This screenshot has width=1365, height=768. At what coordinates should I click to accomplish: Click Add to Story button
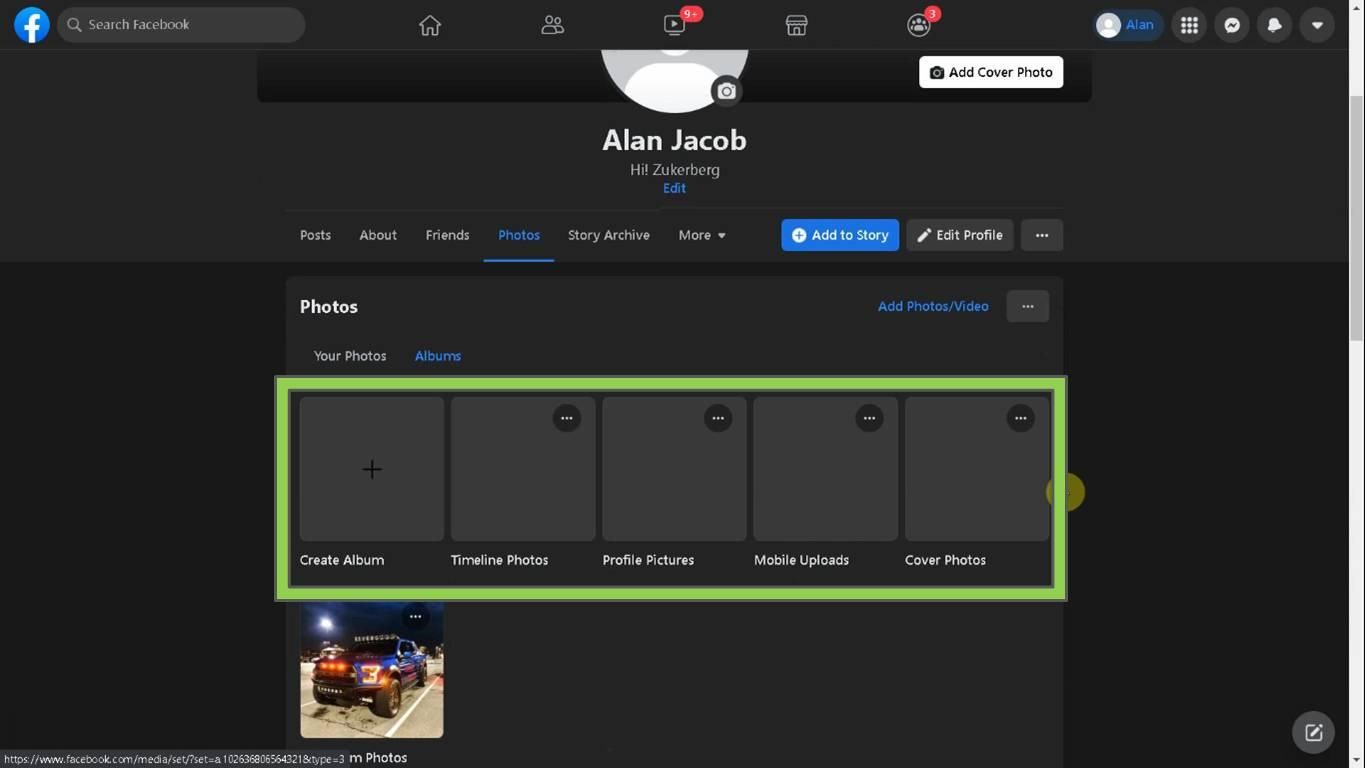840,235
